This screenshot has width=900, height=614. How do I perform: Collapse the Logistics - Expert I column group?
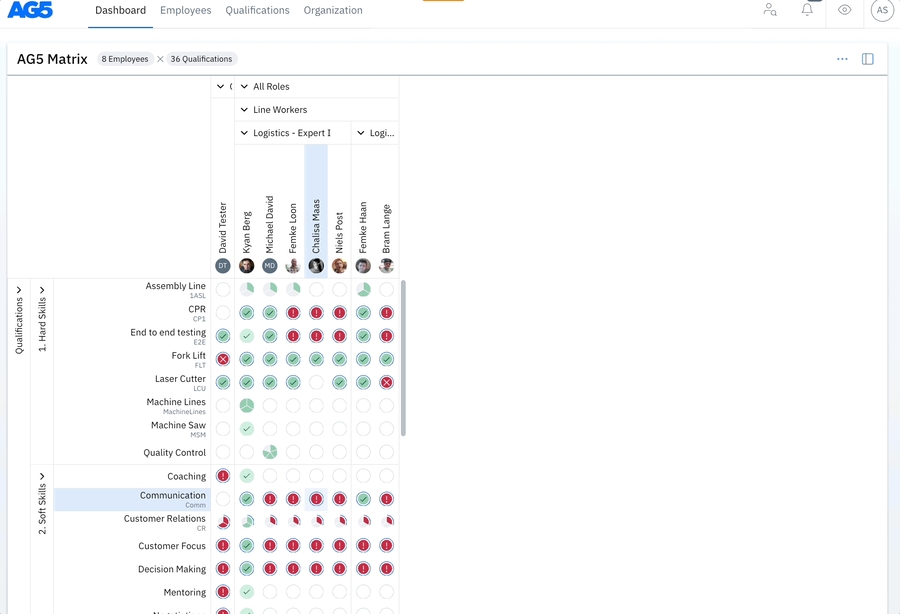point(244,133)
